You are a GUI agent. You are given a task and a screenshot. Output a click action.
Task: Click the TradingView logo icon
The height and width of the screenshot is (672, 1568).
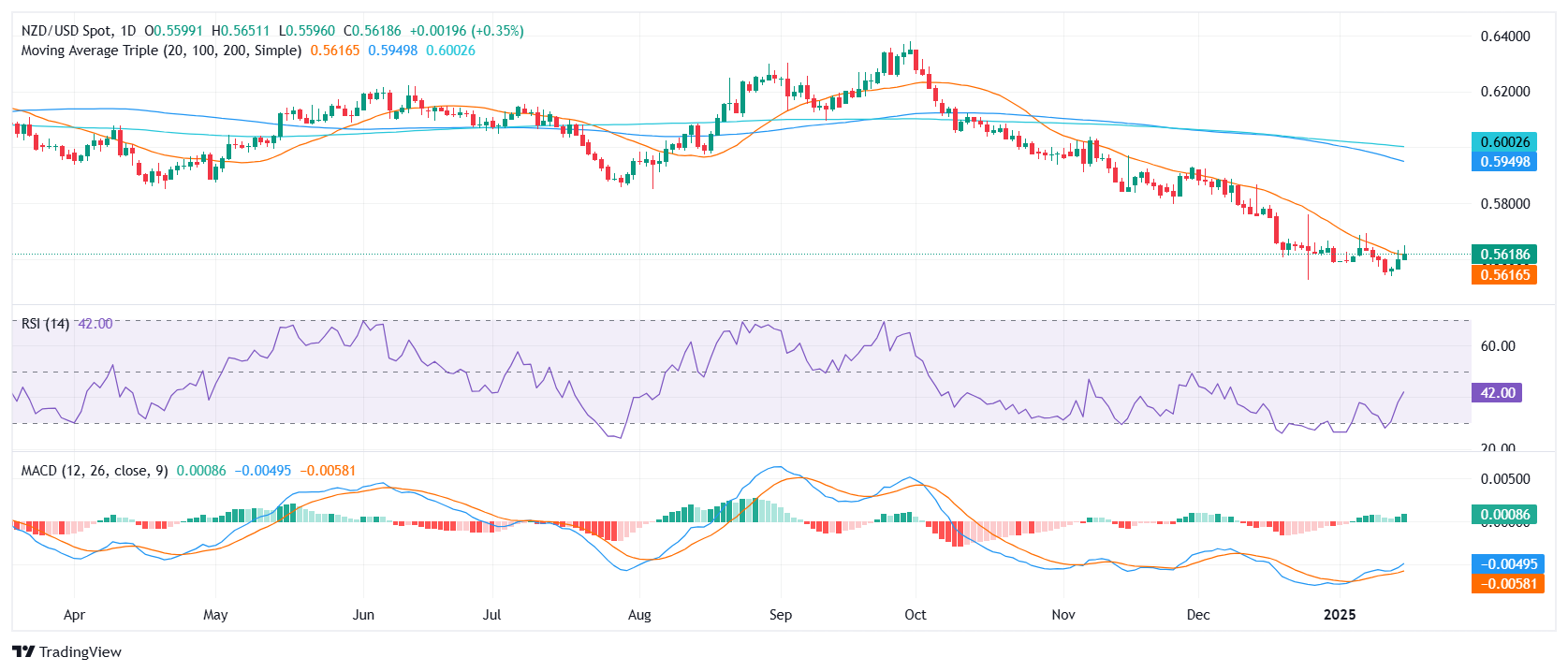click(23, 652)
